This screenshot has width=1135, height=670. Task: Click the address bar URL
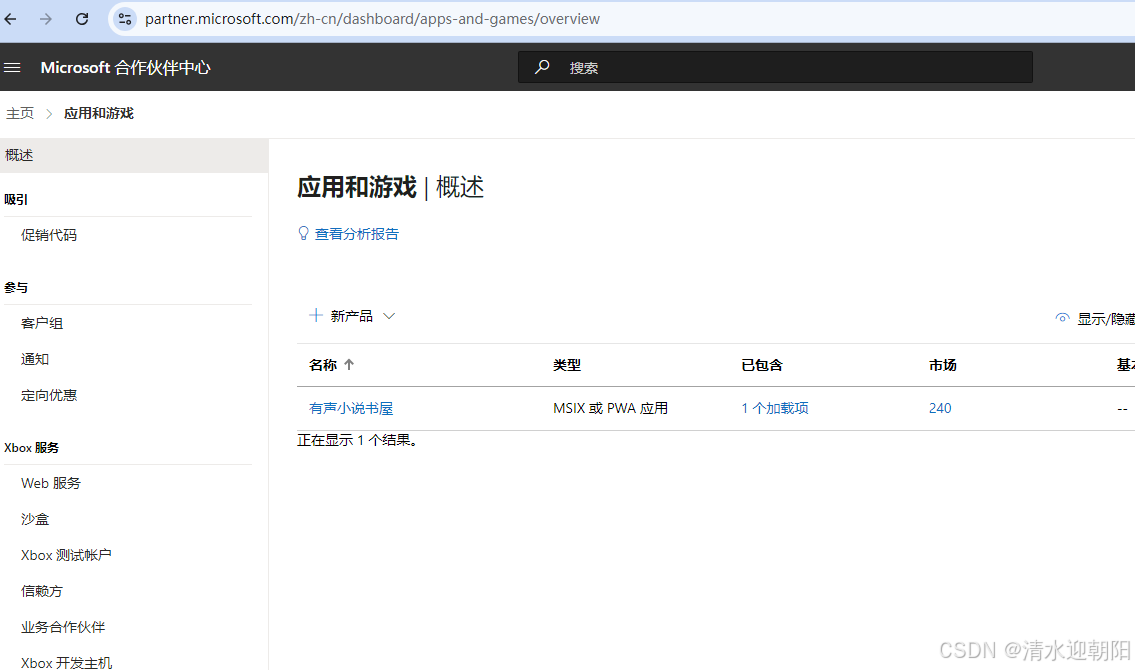point(372,19)
